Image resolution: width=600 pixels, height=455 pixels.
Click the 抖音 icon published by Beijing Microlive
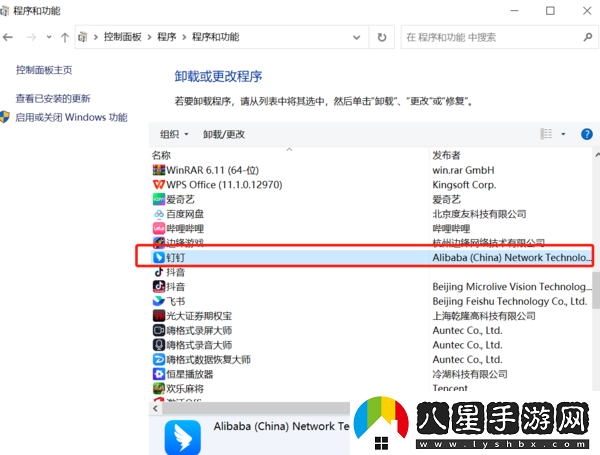(159, 287)
